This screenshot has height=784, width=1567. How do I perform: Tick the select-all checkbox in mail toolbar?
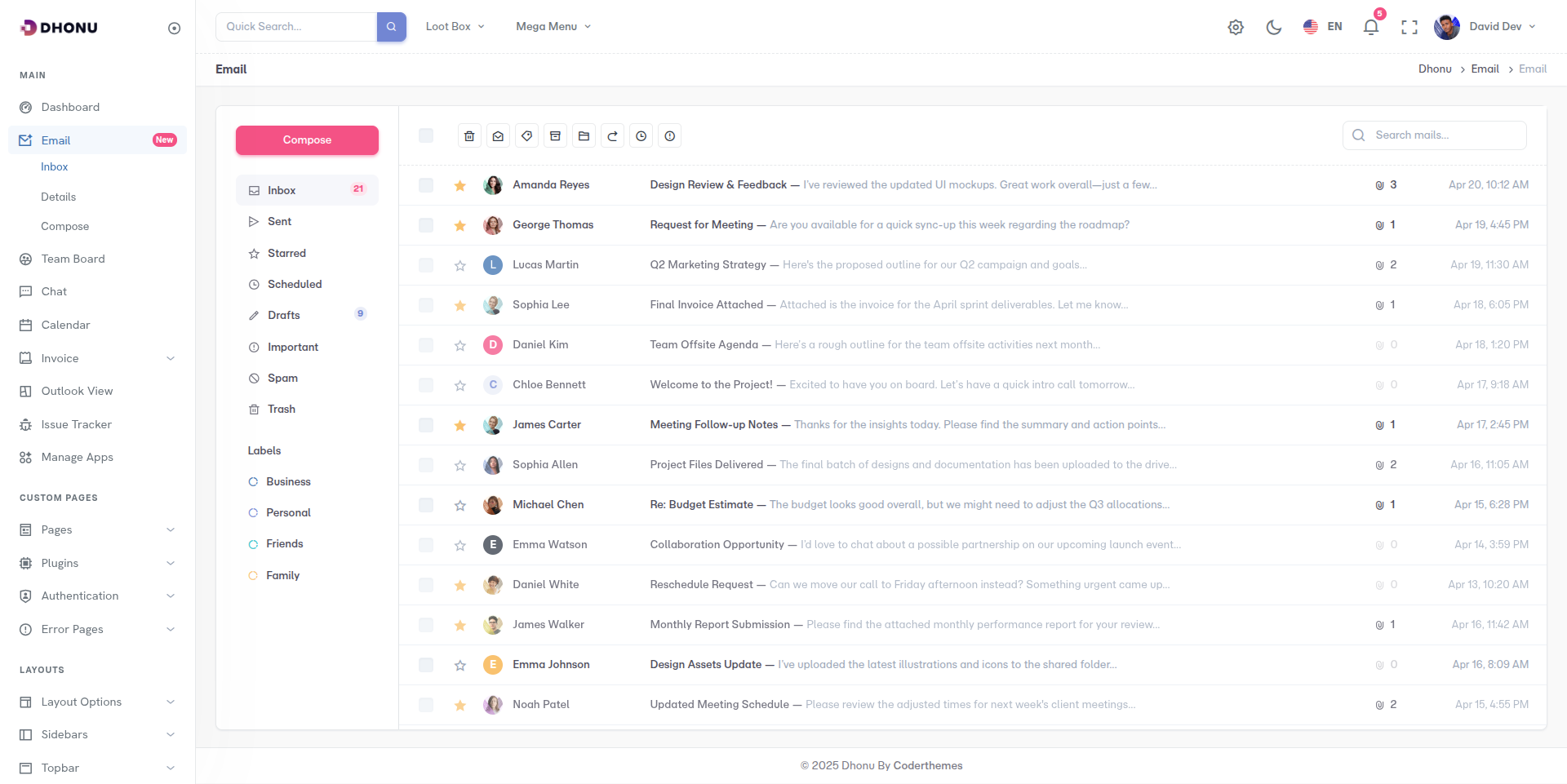pyautogui.click(x=426, y=135)
